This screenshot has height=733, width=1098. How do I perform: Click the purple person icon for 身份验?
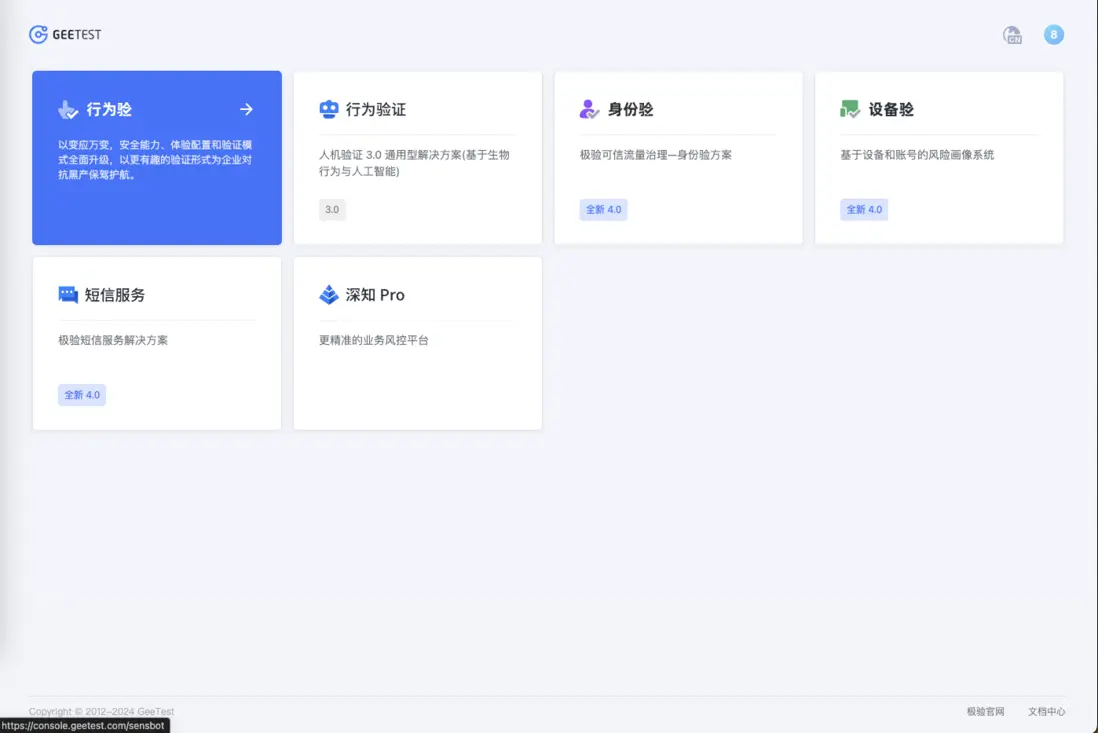click(x=587, y=108)
